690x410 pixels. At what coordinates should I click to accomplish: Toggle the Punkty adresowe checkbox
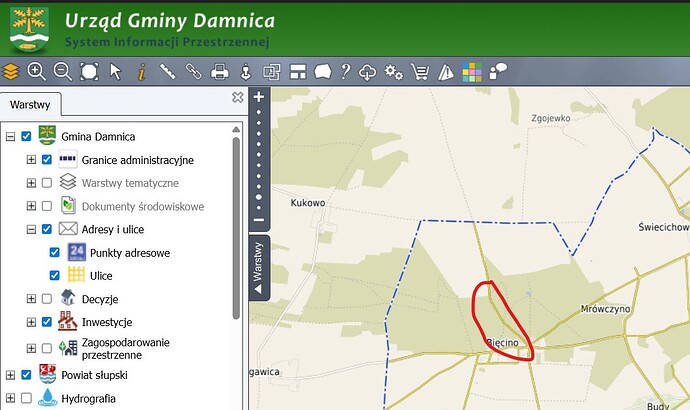[54, 252]
